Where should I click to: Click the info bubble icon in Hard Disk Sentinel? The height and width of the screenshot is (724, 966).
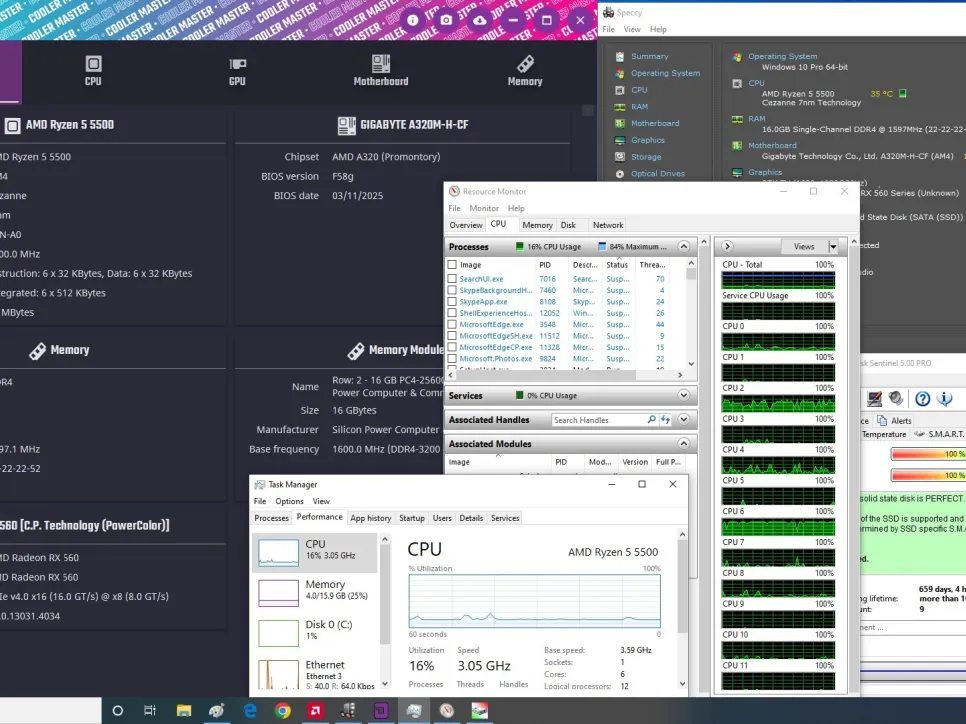pos(944,399)
